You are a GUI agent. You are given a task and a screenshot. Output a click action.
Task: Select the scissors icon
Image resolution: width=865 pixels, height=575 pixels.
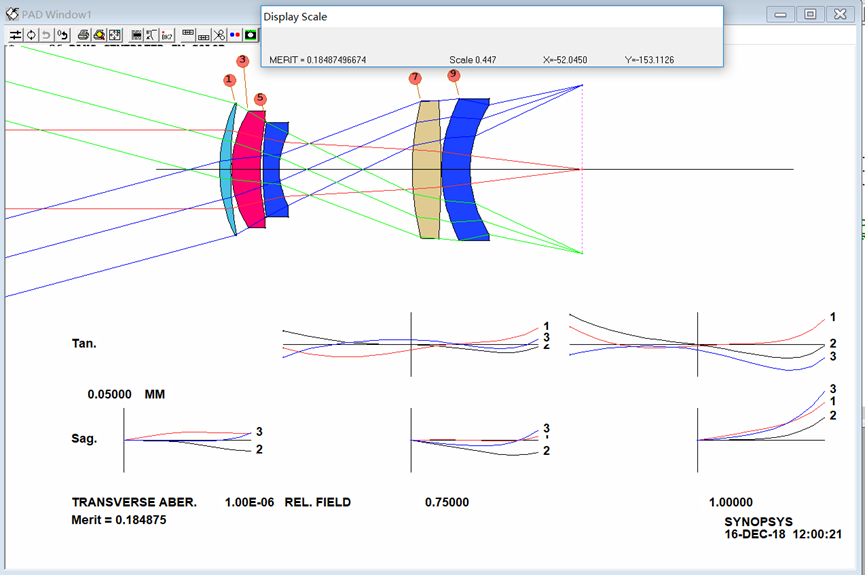point(219,35)
